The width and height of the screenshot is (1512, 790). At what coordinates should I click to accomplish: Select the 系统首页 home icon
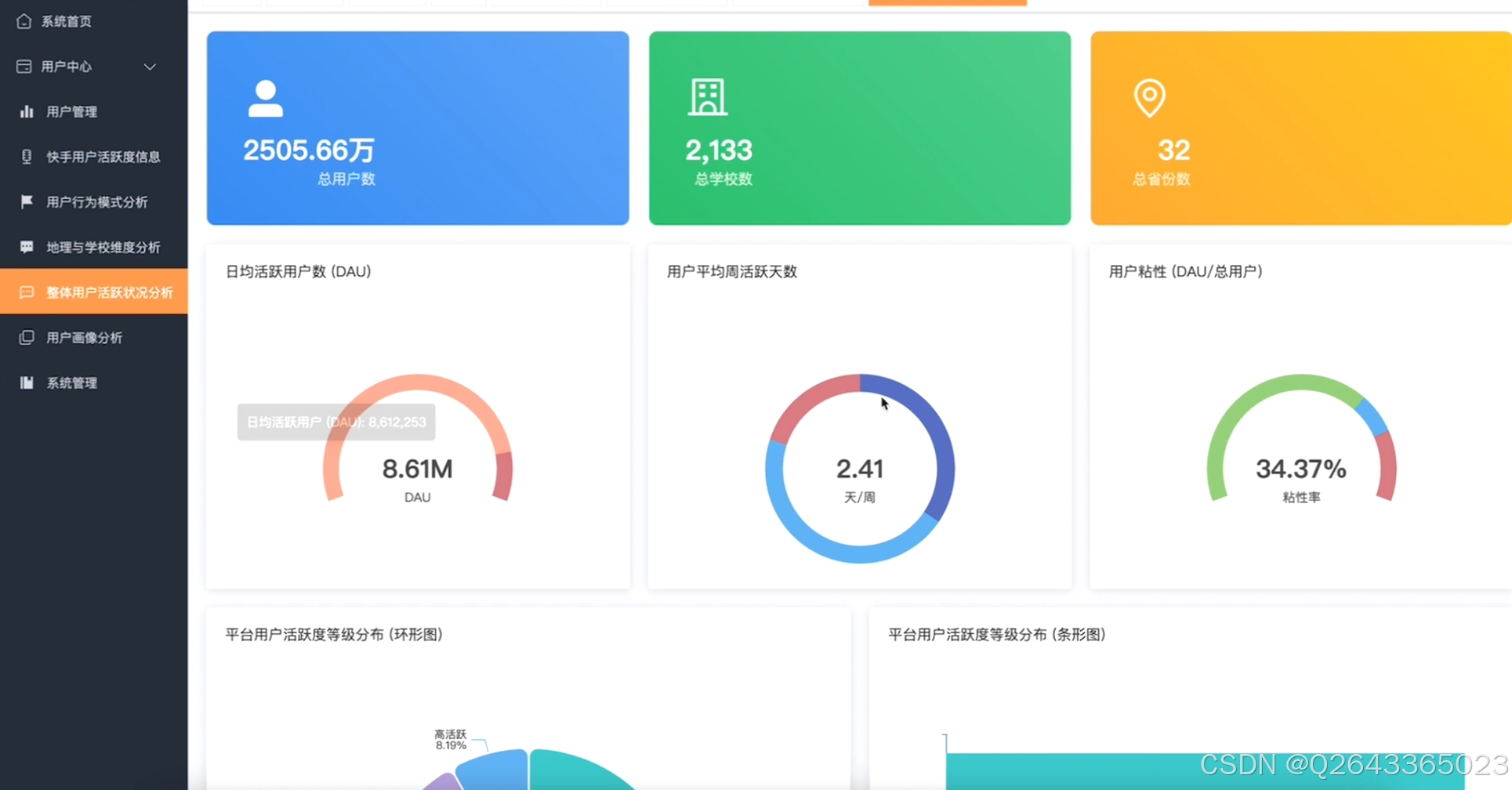point(24,21)
